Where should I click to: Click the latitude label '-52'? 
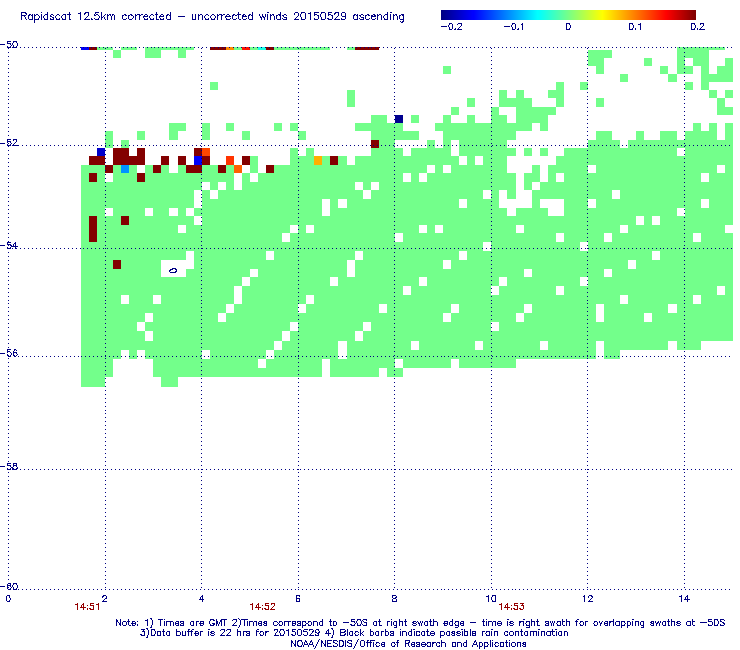pyautogui.click(x=9, y=143)
